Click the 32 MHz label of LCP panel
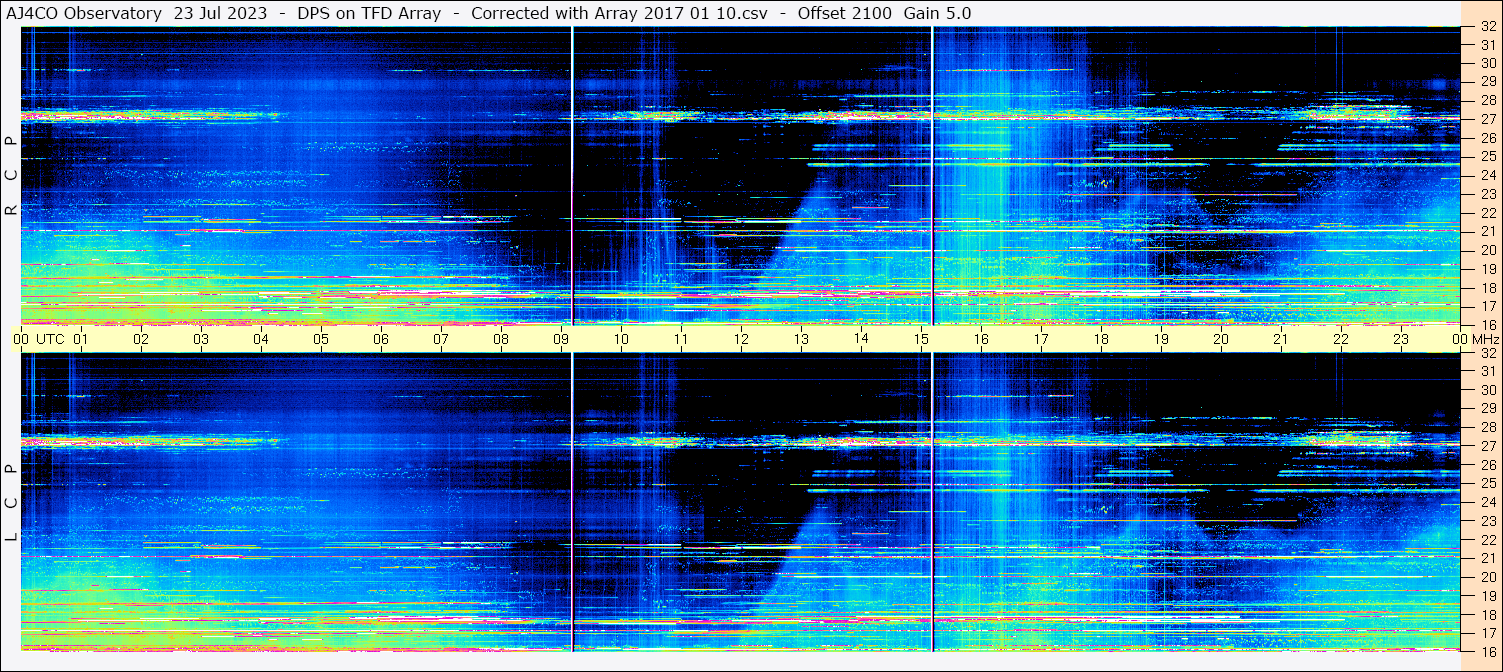Screen dimensions: 1503x672 click(1488, 353)
